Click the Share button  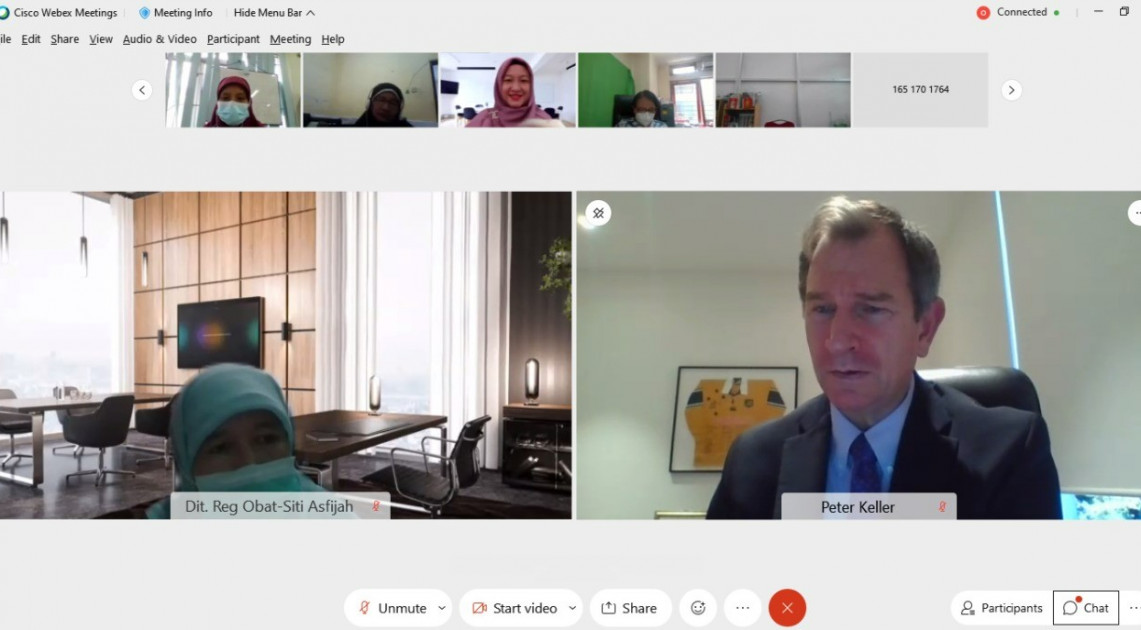coord(630,608)
